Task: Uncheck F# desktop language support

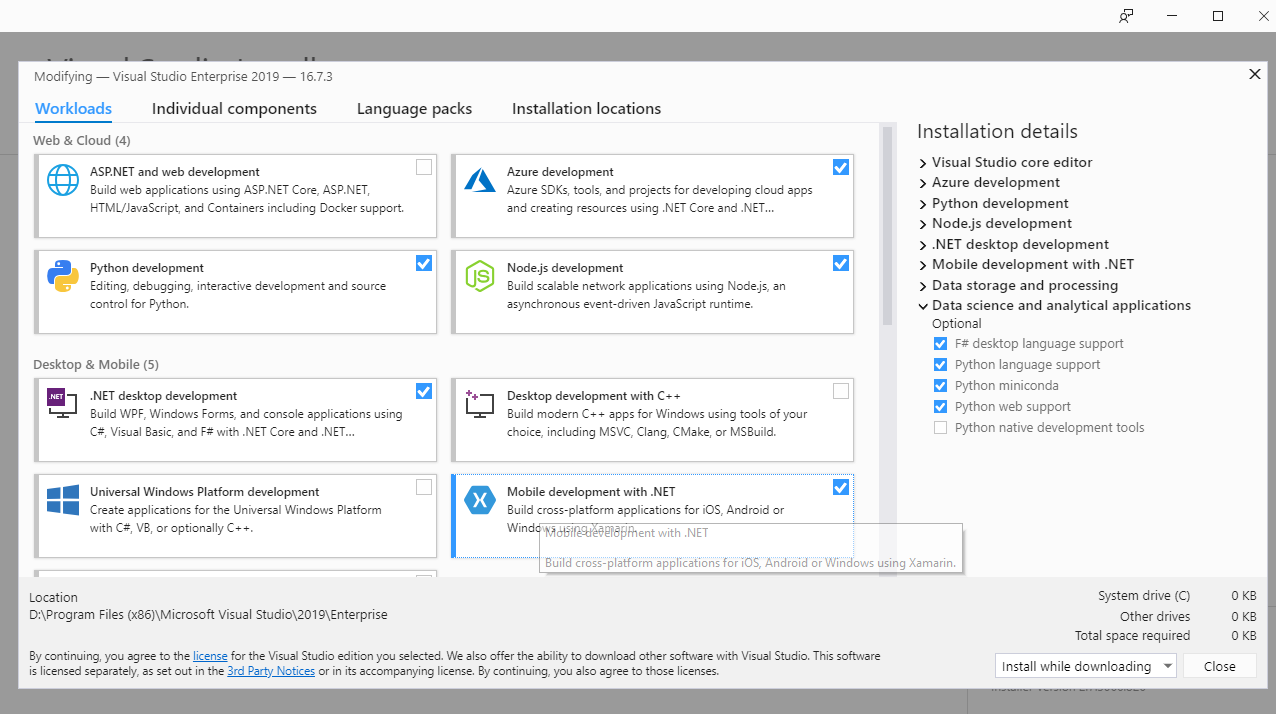Action: click(x=940, y=344)
